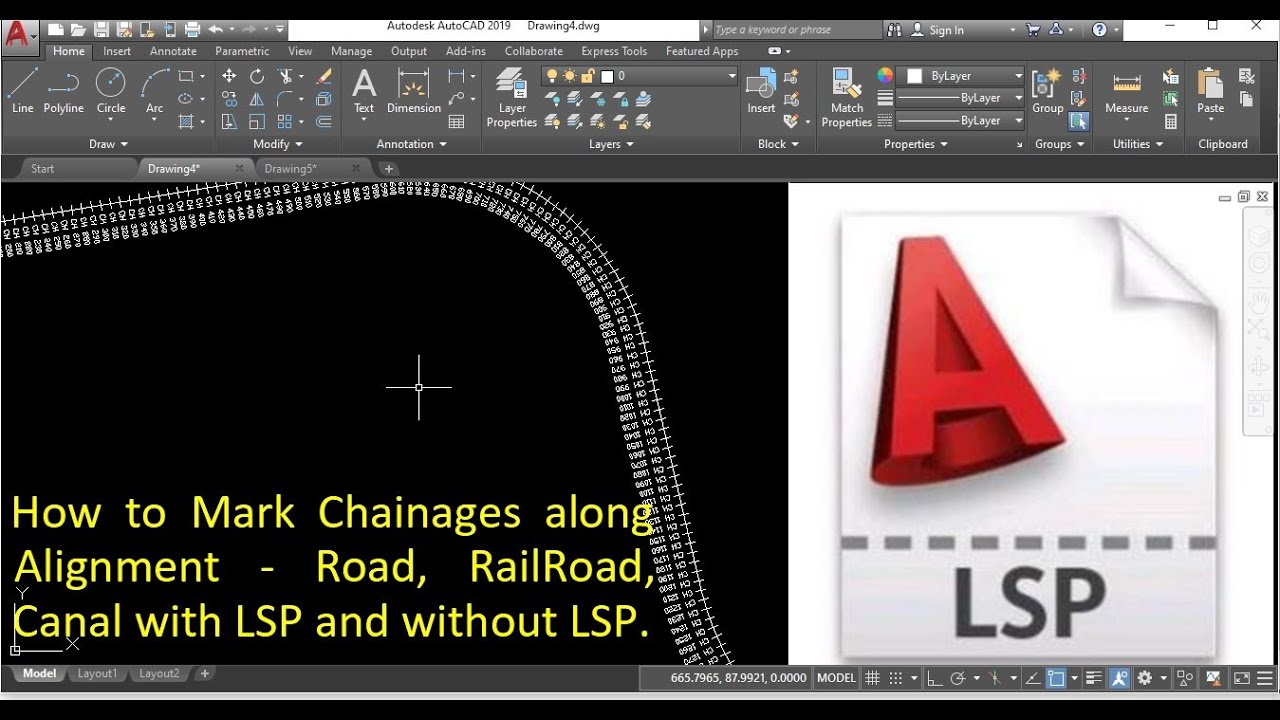Add new layout with plus button
This screenshot has width=1280, height=720.
pyautogui.click(x=205, y=674)
